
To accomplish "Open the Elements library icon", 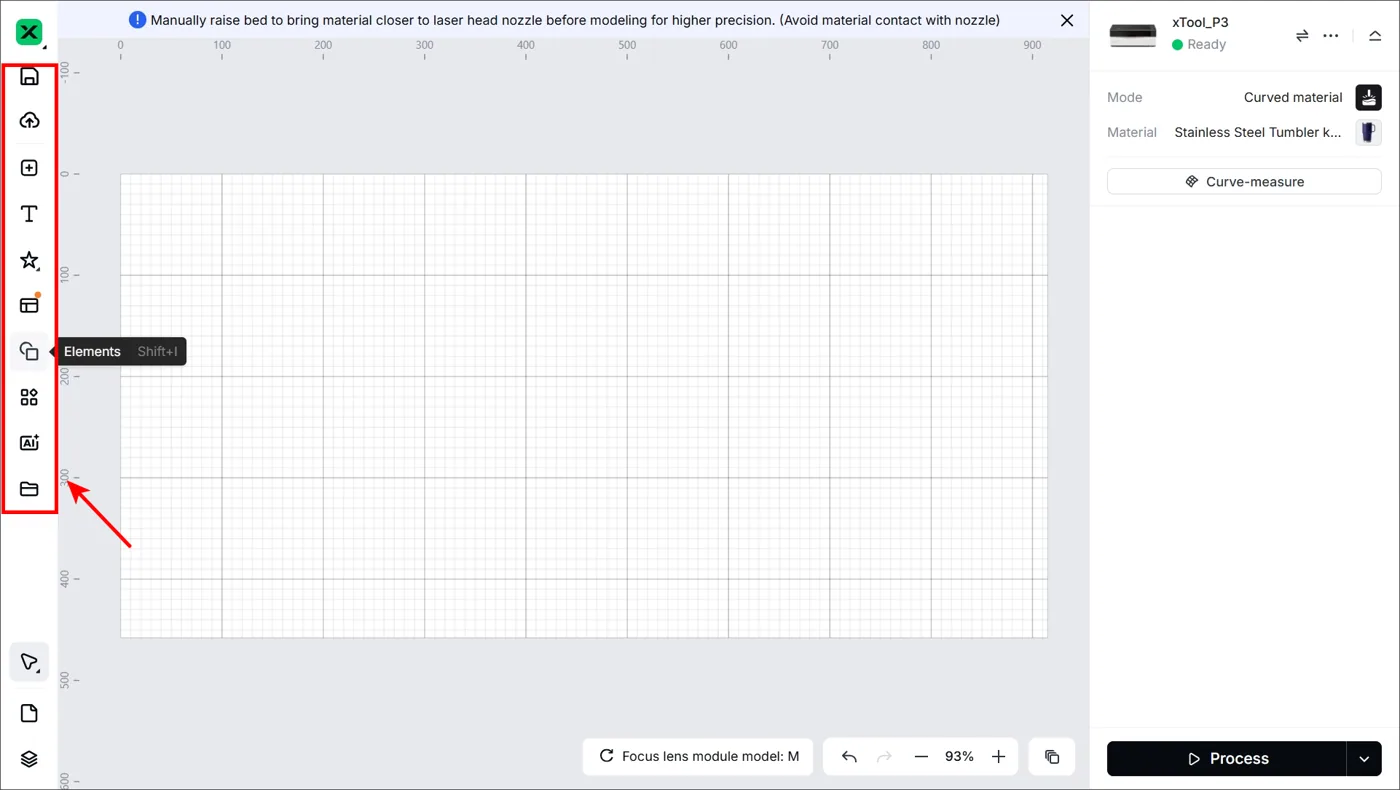I will (29, 351).
